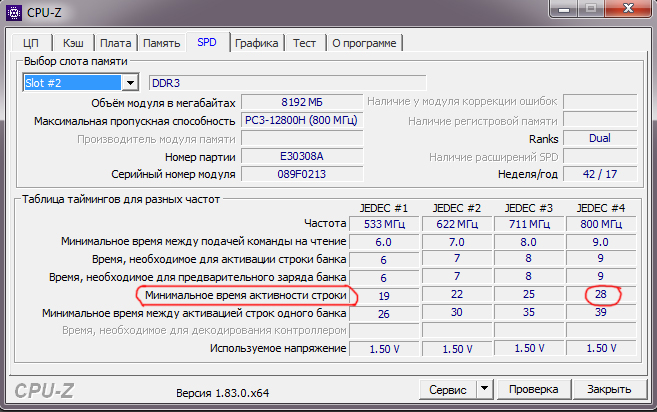Click the Проверка button
Image resolution: width=657 pixels, height=412 pixels.
[533, 389]
